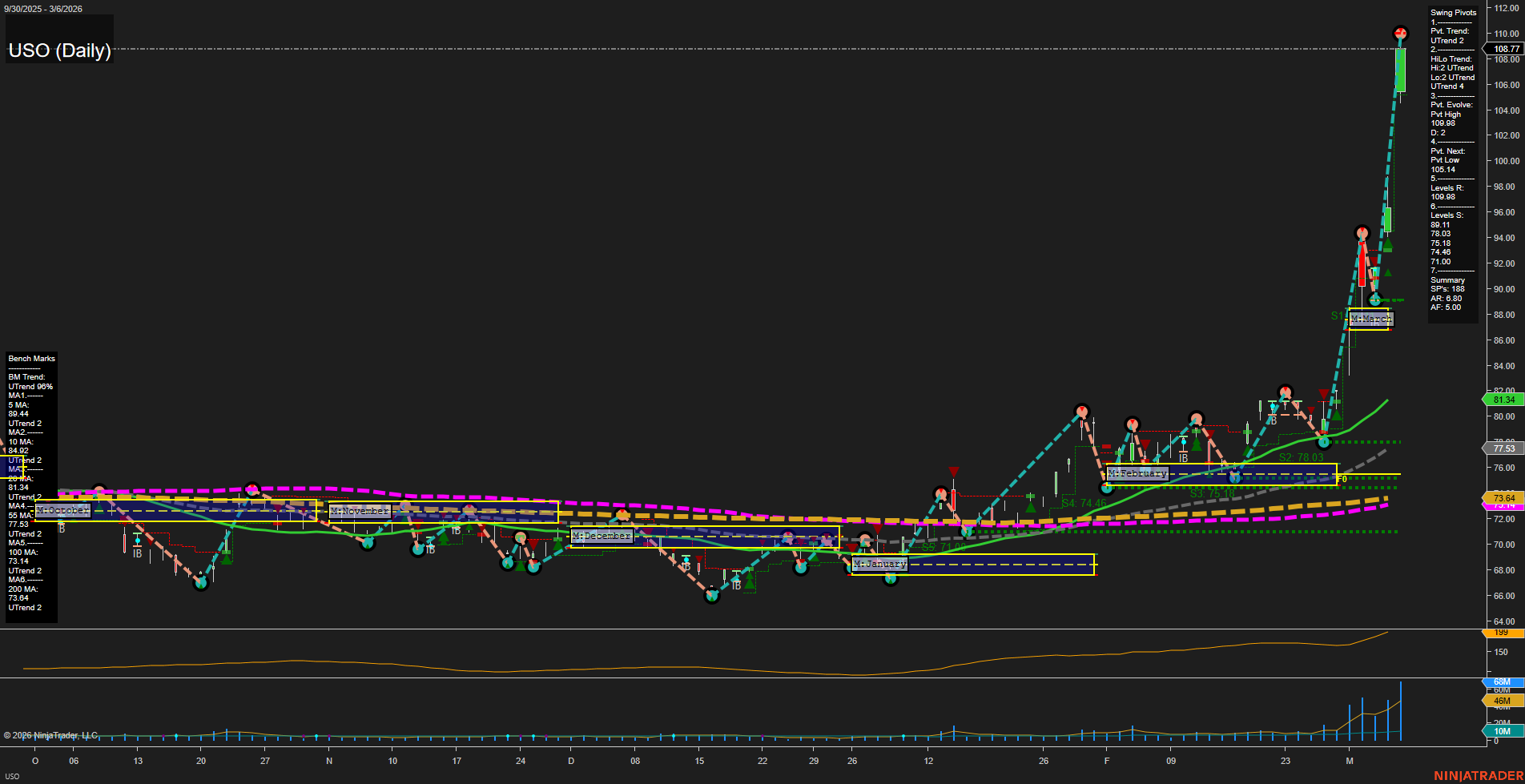The height and width of the screenshot is (784, 1525).
Task: Click the orange pivot circle above M:December label
Action: pyautogui.click(x=624, y=515)
